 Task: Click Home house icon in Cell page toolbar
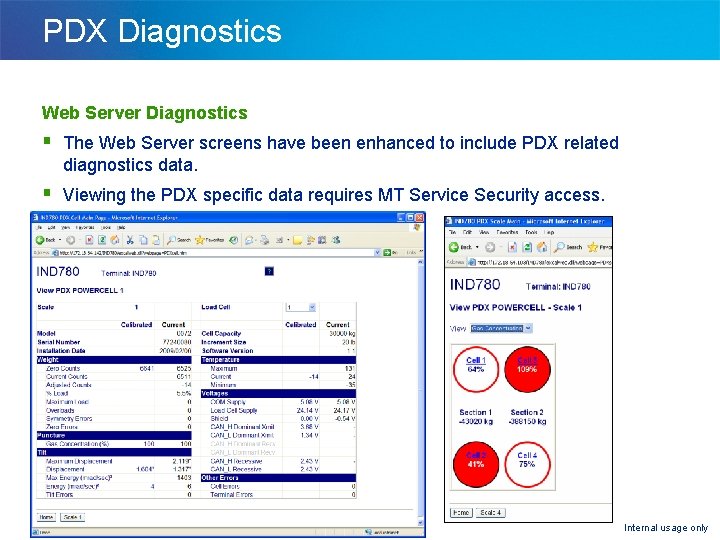coord(115,240)
